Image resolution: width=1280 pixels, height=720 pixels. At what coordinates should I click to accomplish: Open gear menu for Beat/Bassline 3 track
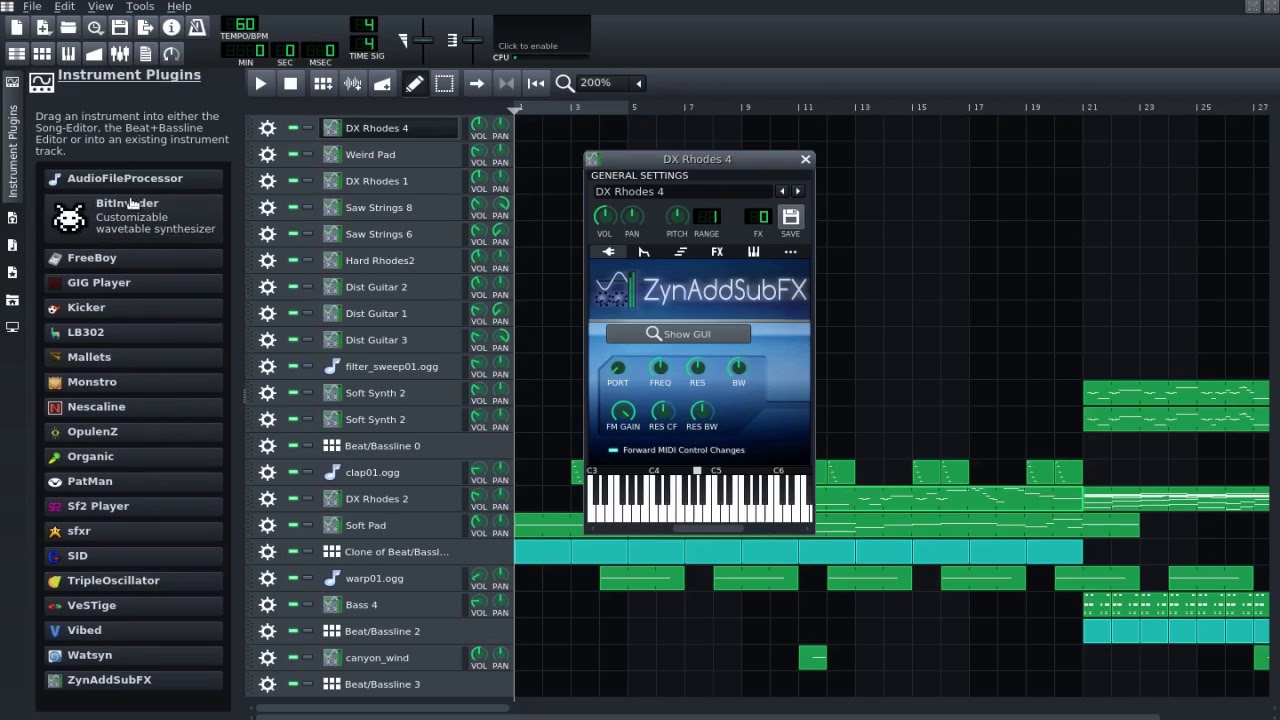tap(267, 684)
